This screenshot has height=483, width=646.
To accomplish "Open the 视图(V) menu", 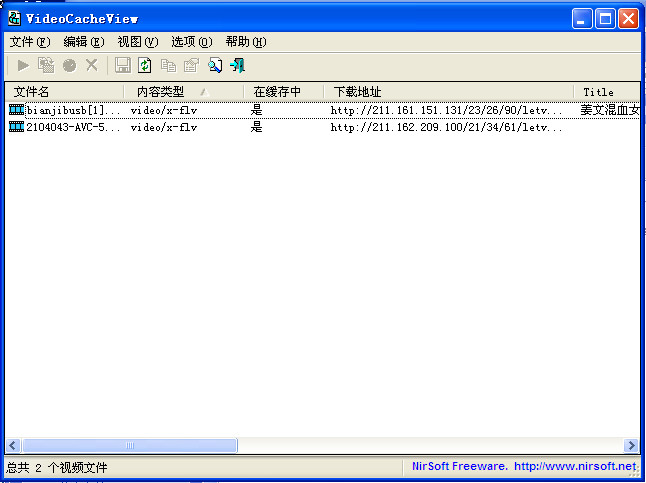I will click(x=138, y=42).
